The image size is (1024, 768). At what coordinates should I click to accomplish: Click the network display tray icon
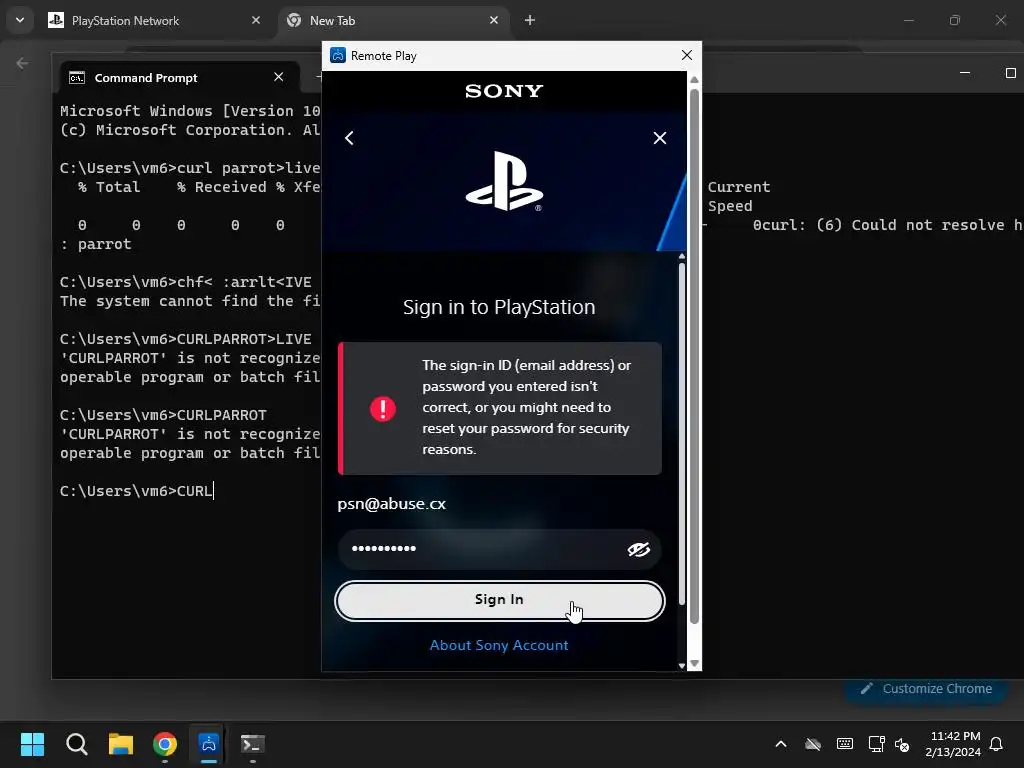[876, 744]
